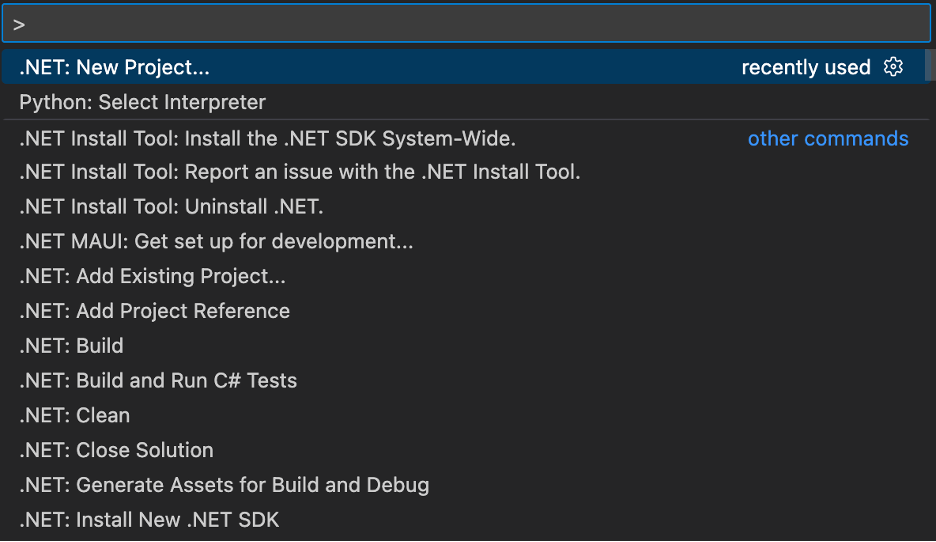
Task: Choose .NET: Install New .NET SDK
Action: [149, 520]
